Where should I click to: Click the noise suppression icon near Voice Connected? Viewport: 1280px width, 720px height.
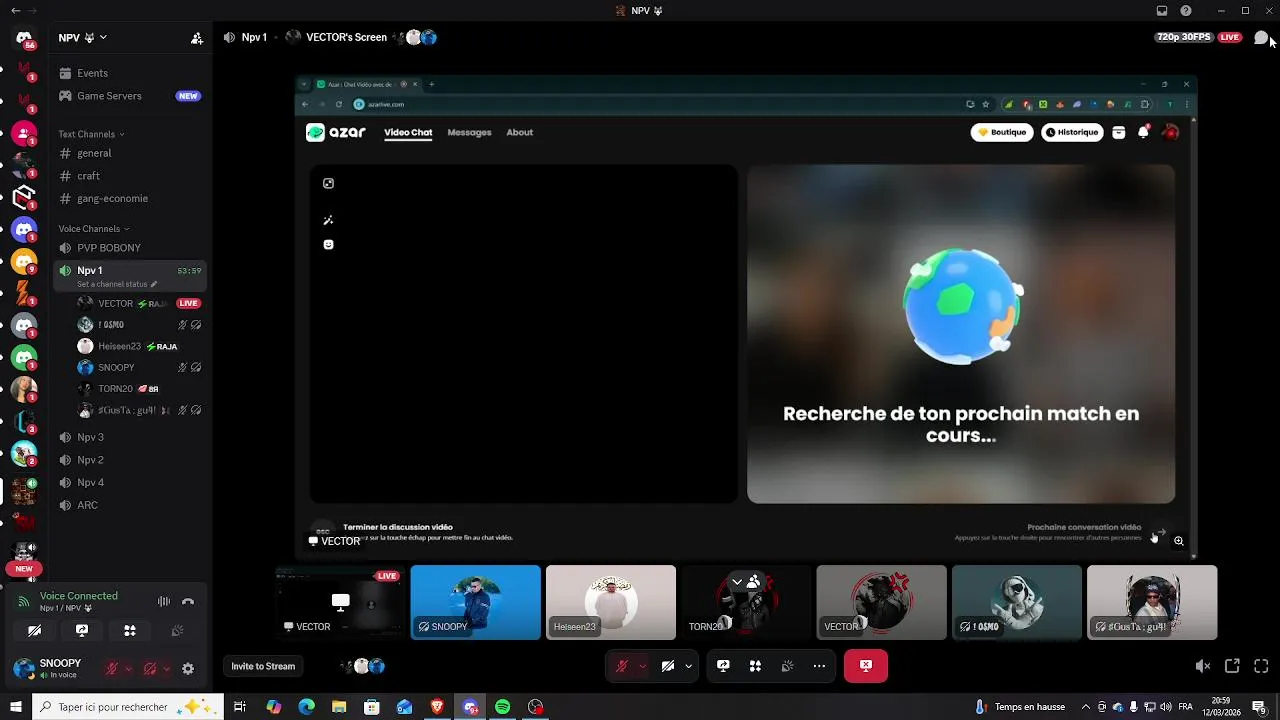tap(163, 601)
